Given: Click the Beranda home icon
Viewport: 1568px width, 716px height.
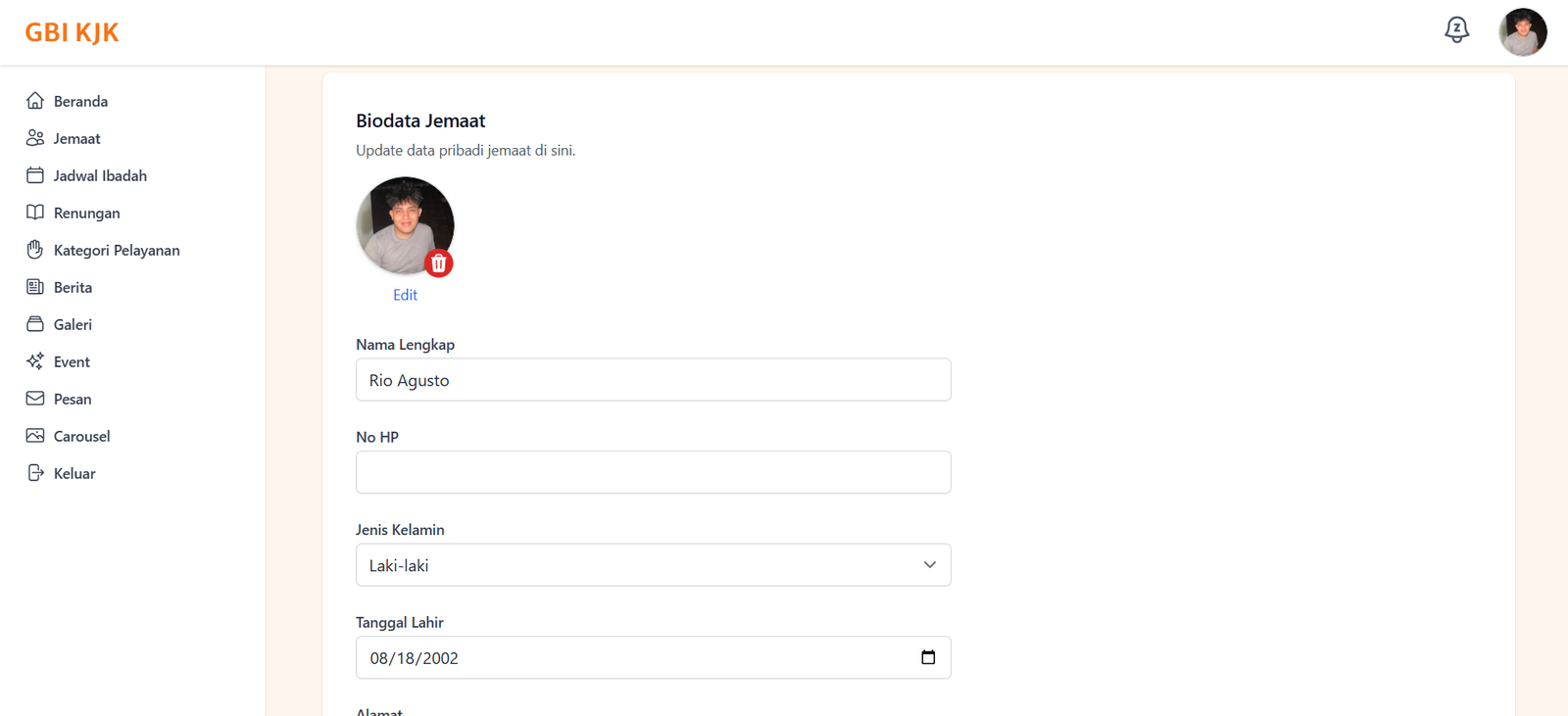Looking at the screenshot, I should [x=35, y=101].
